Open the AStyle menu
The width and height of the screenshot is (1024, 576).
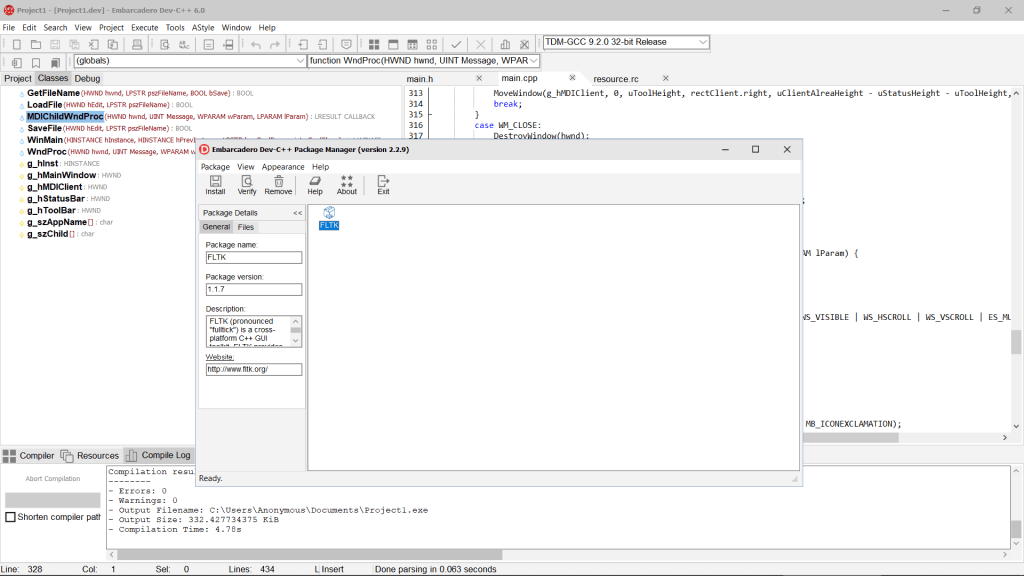tap(205, 27)
